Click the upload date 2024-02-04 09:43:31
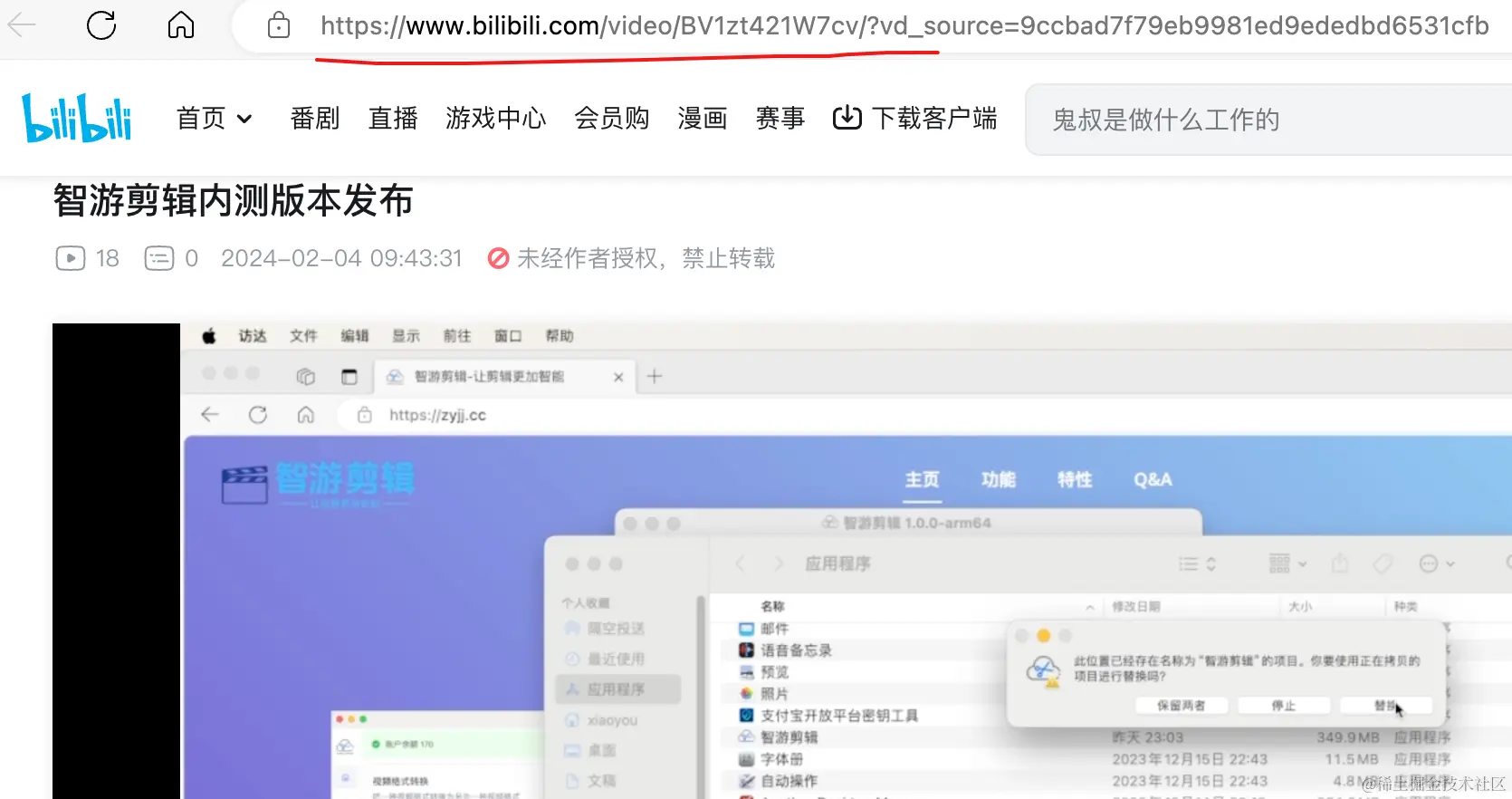1512x799 pixels. coord(341,258)
